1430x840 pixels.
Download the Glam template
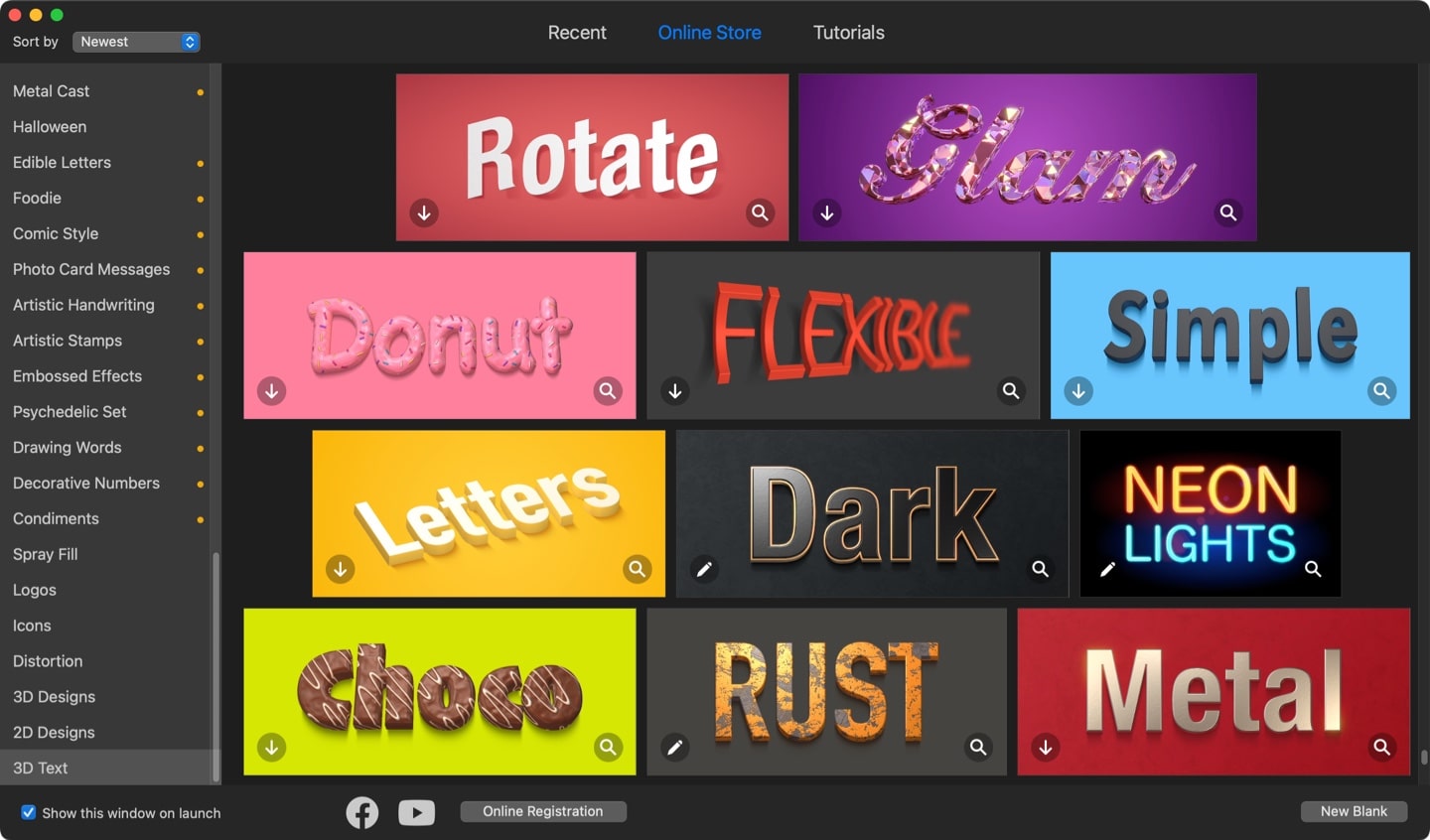pyautogui.click(x=826, y=212)
